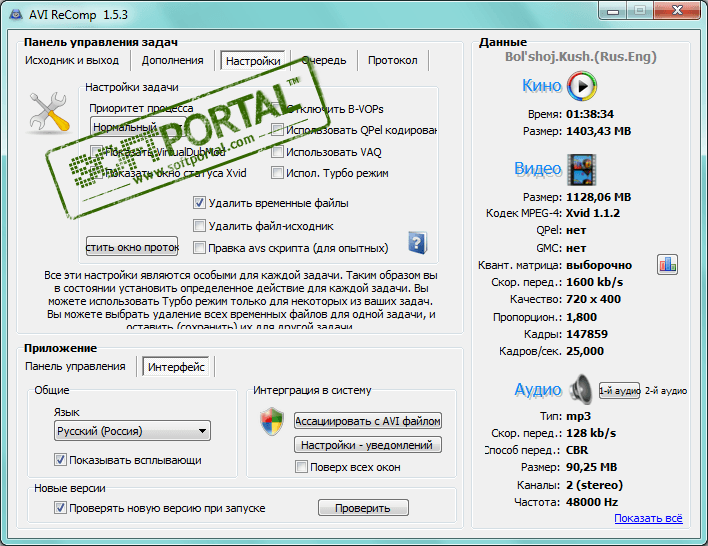This screenshot has width=708, height=546.
Task: Enable Отключить B-VOPs option
Action: [277, 109]
